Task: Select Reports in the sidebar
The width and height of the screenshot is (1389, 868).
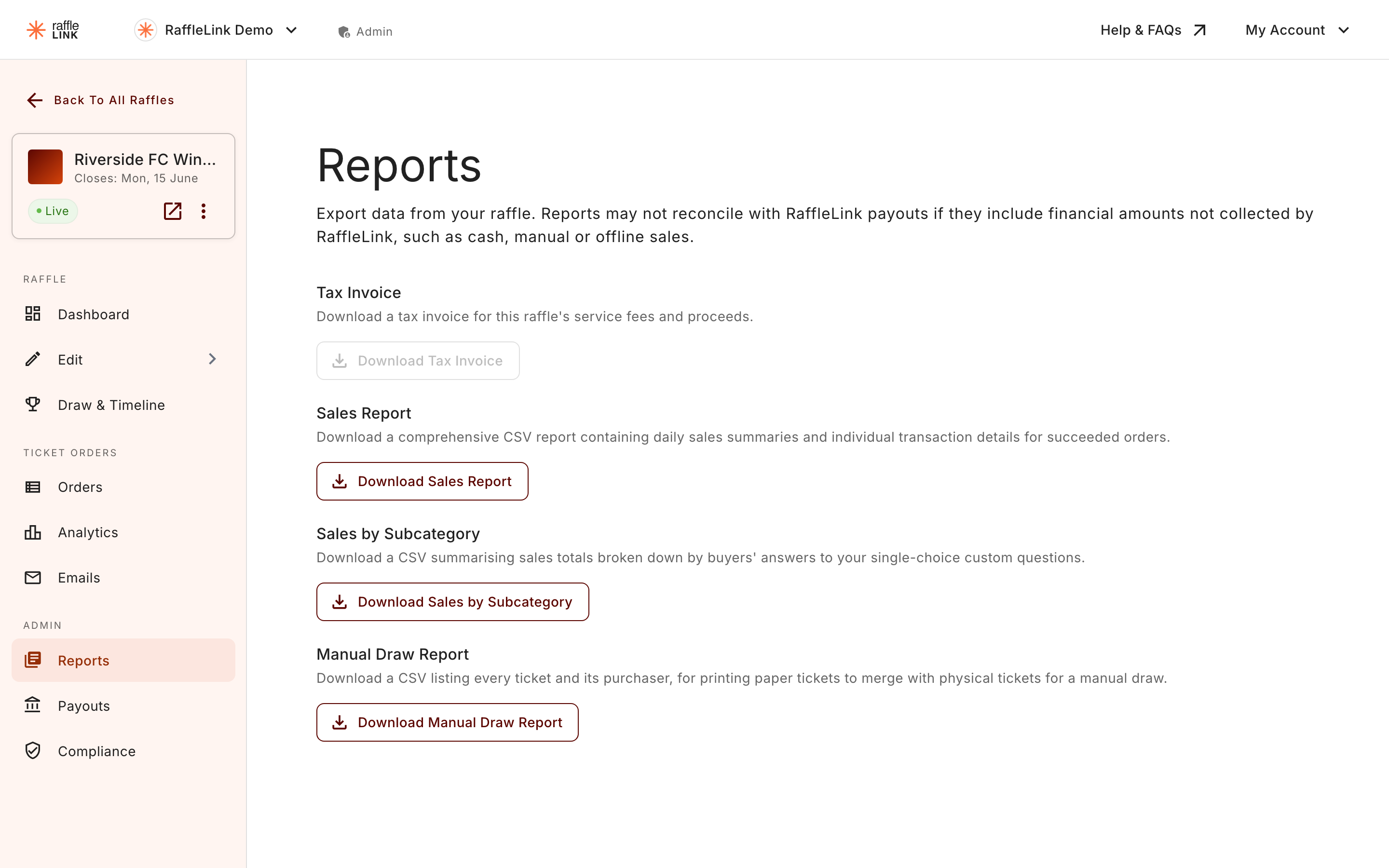Action: click(123, 660)
